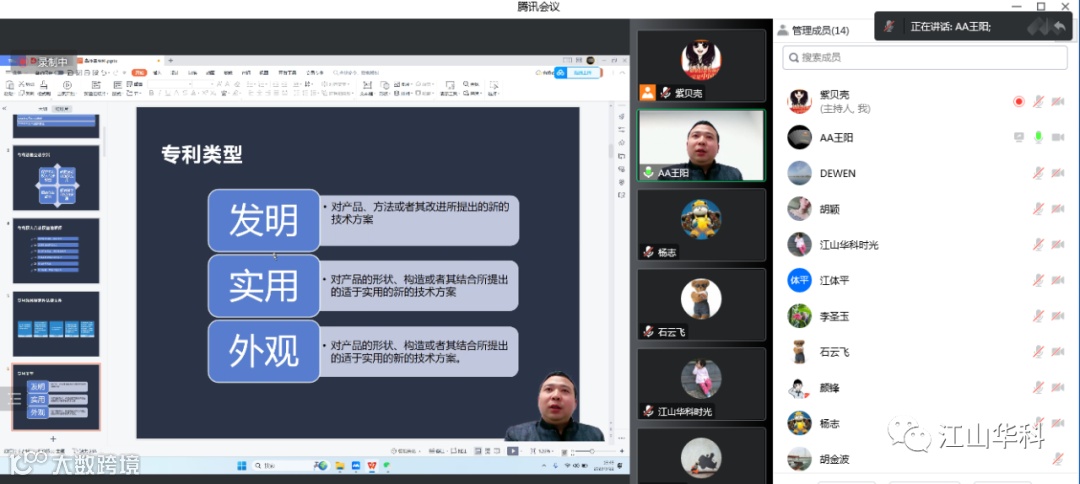Select AA王阳's video tile

point(701,145)
